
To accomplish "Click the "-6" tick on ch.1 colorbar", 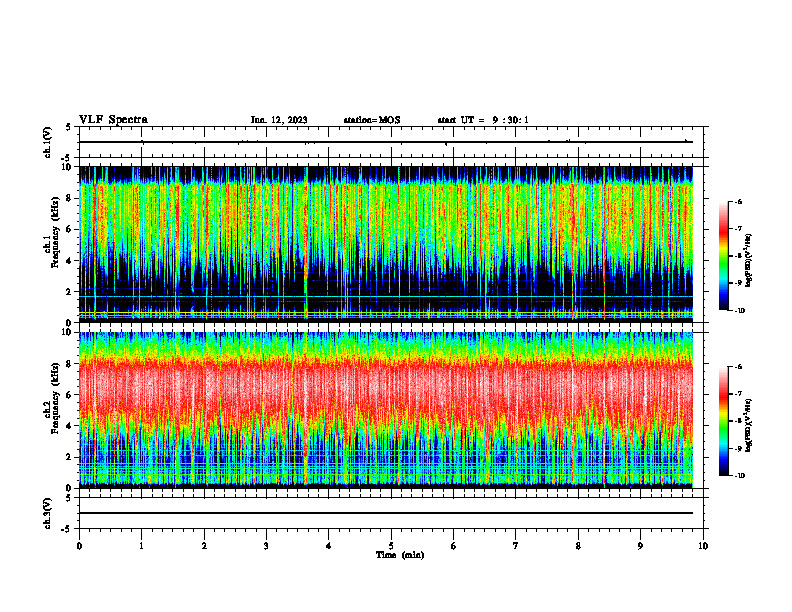I will point(738,202).
